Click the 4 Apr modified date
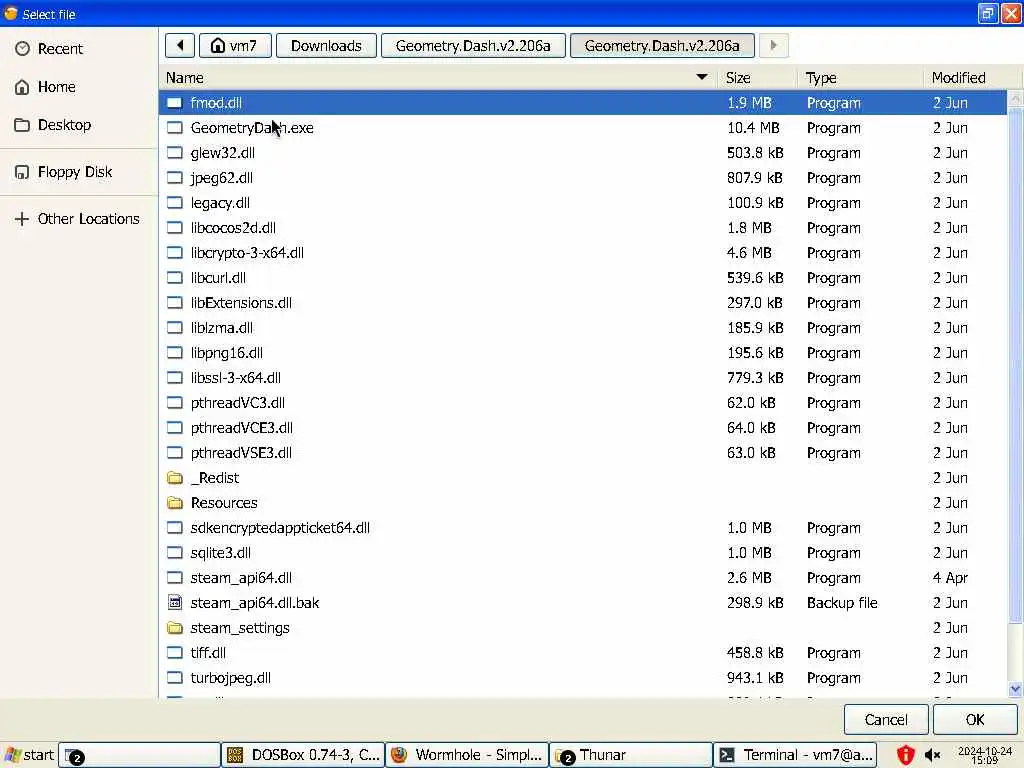1024x768 pixels. [950, 577]
